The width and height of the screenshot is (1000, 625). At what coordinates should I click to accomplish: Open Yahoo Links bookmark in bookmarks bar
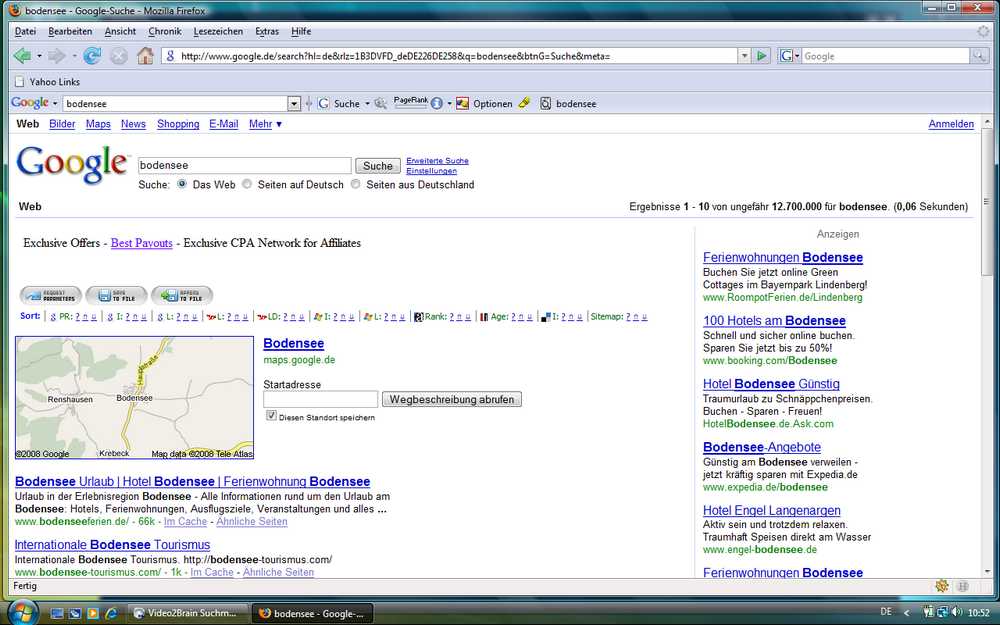(x=47, y=82)
